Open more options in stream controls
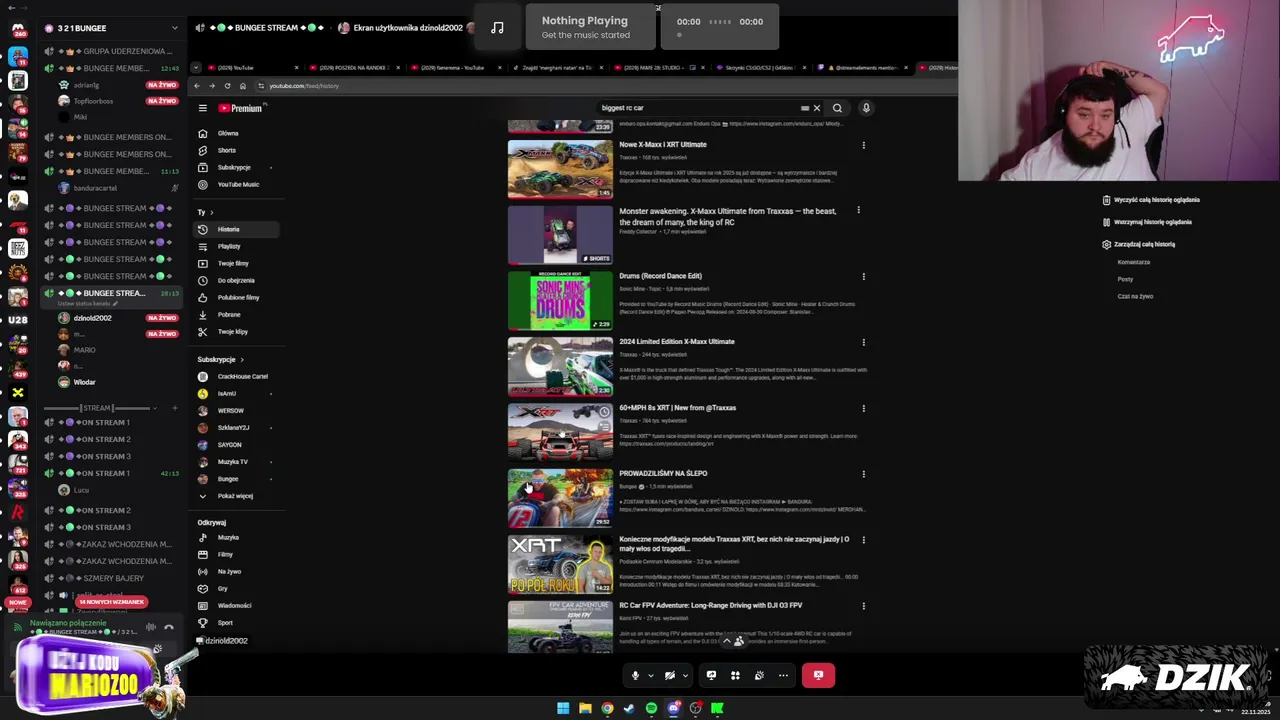Image resolution: width=1280 pixels, height=720 pixels. (783, 675)
